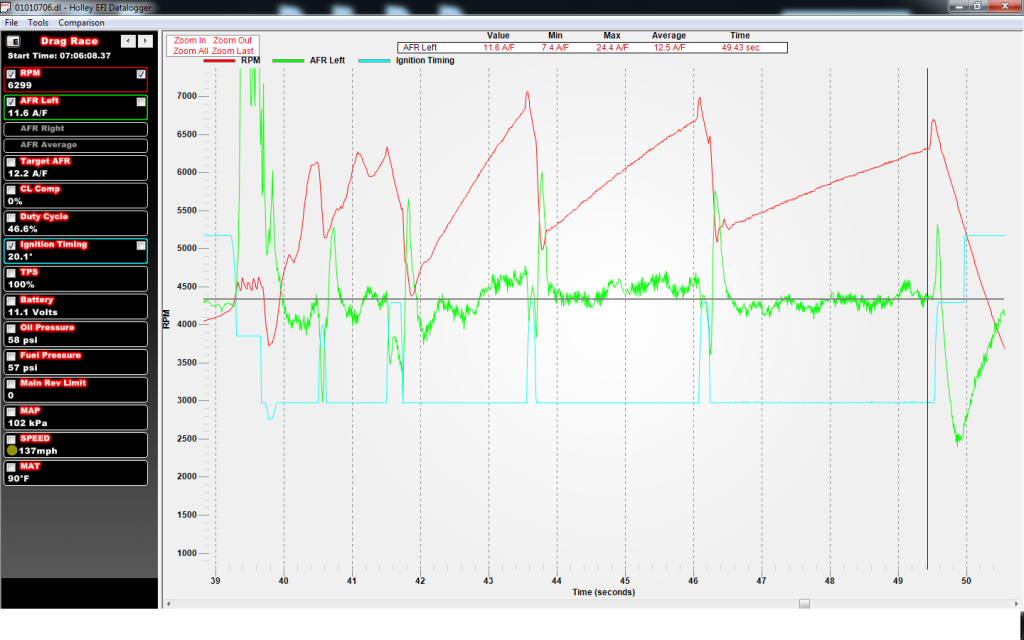Uncheck the RPM channel checkbox
1024x640 pixels.
coord(11,74)
